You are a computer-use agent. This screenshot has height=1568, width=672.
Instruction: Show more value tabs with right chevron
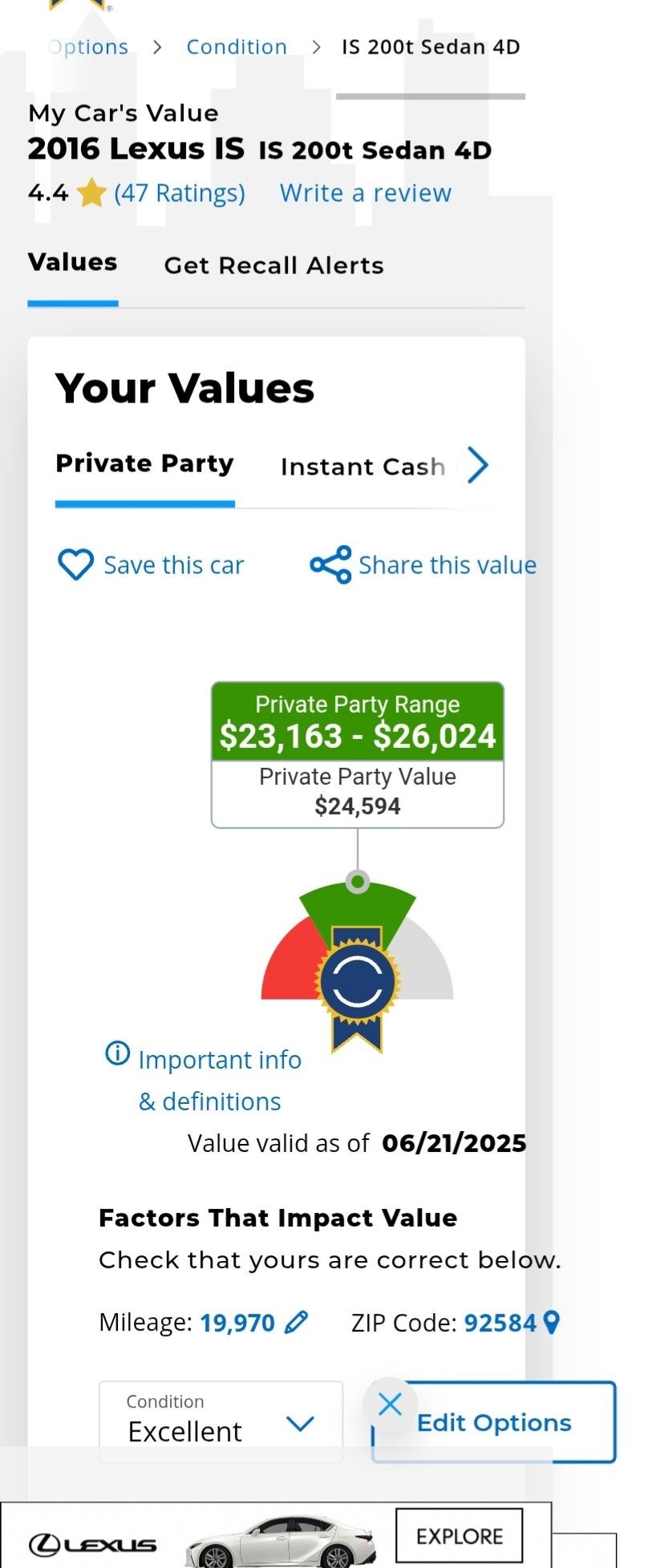coord(477,465)
